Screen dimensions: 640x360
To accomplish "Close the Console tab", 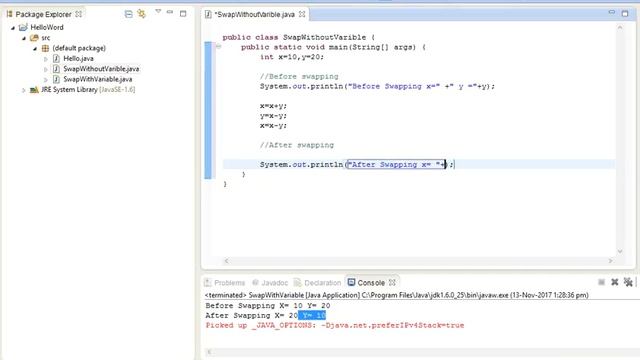I will pos(392,282).
